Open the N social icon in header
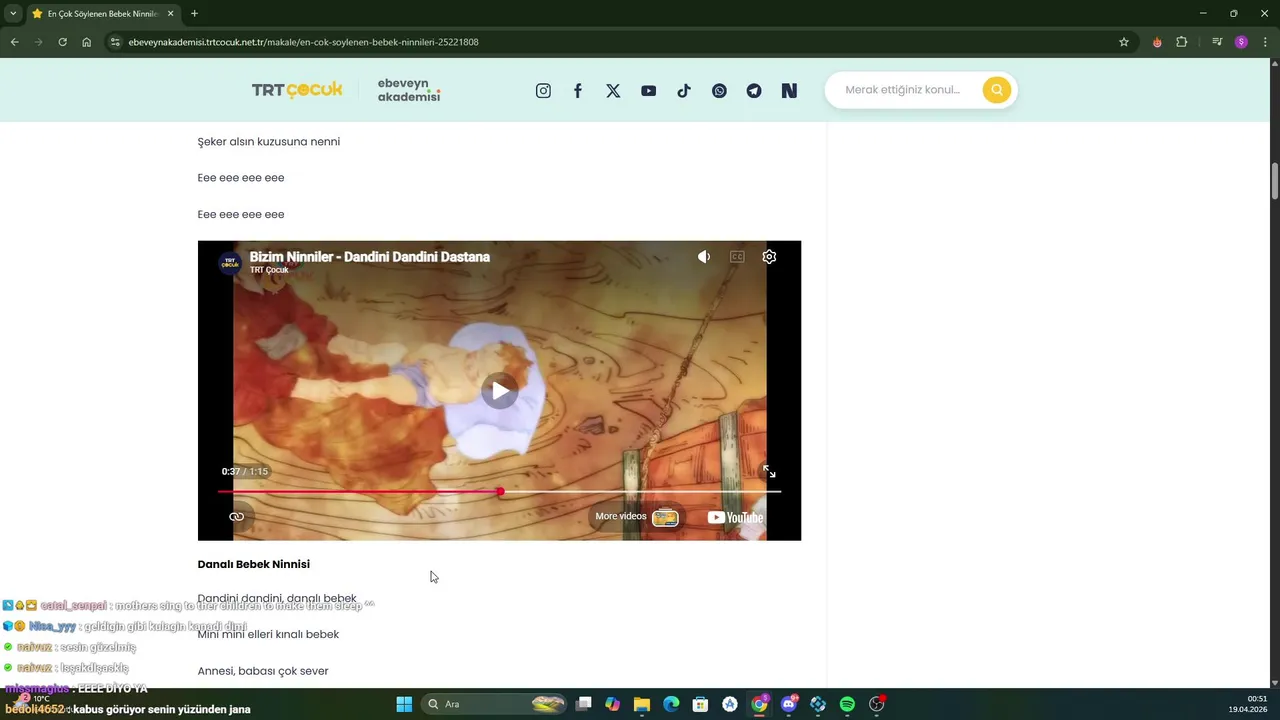The width and height of the screenshot is (1280, 720). click(x=789, y=90)
